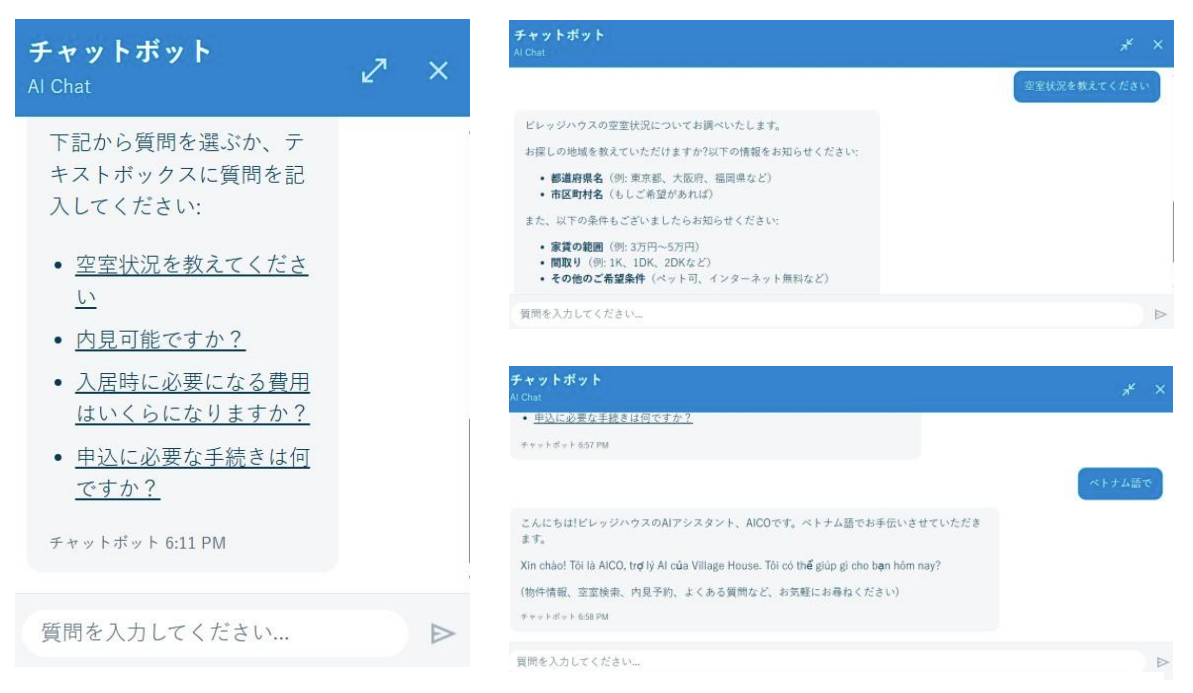Screen dimensions: 1193x693
Task: Click the text 家賃の範囲 in the bot reply
Action: tap(577, 246)
